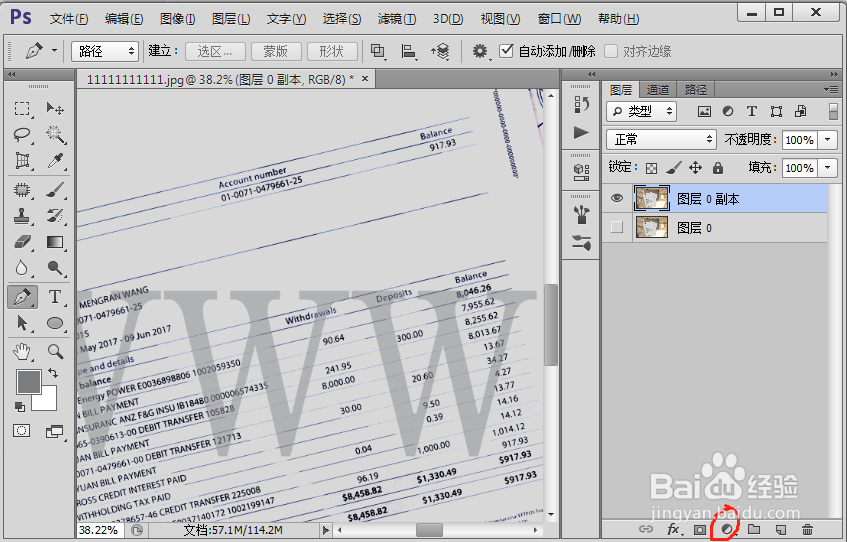Select the Lasso tool

pyautogui.click(x=22, y=134)
